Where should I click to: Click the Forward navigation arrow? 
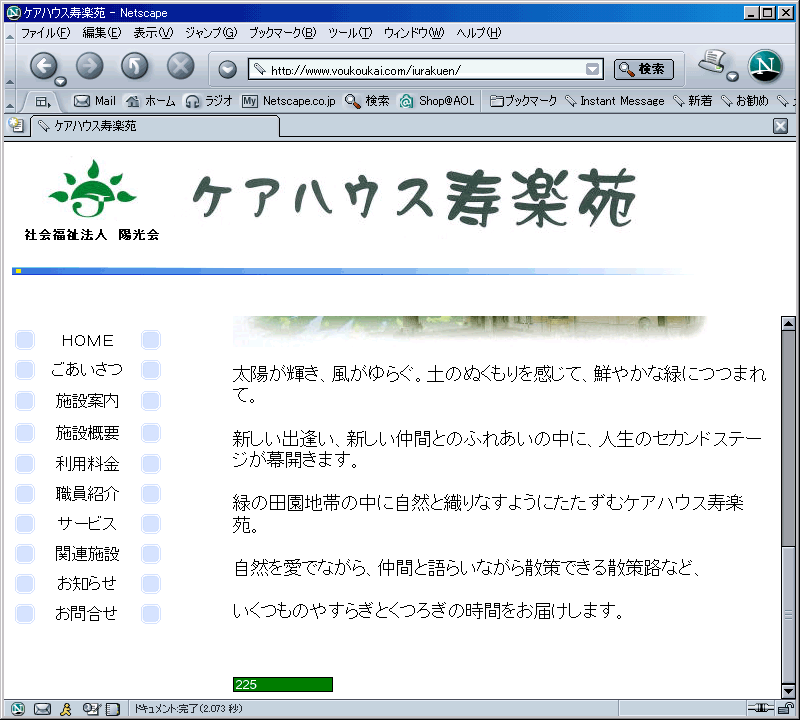tap(90, 66)
